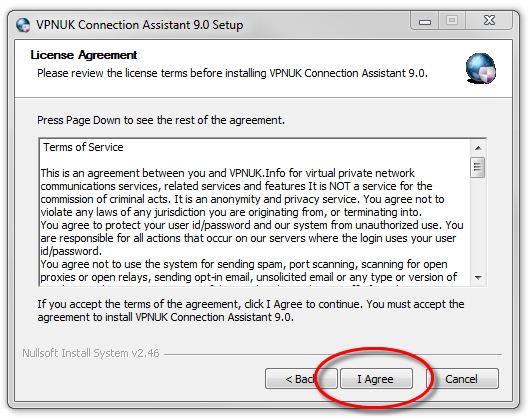The height and width of the screenshot is (419, 531).
Task: Click the empty scrollbar track below thumb
Action: pyautogui.click(x=478, y=224)
